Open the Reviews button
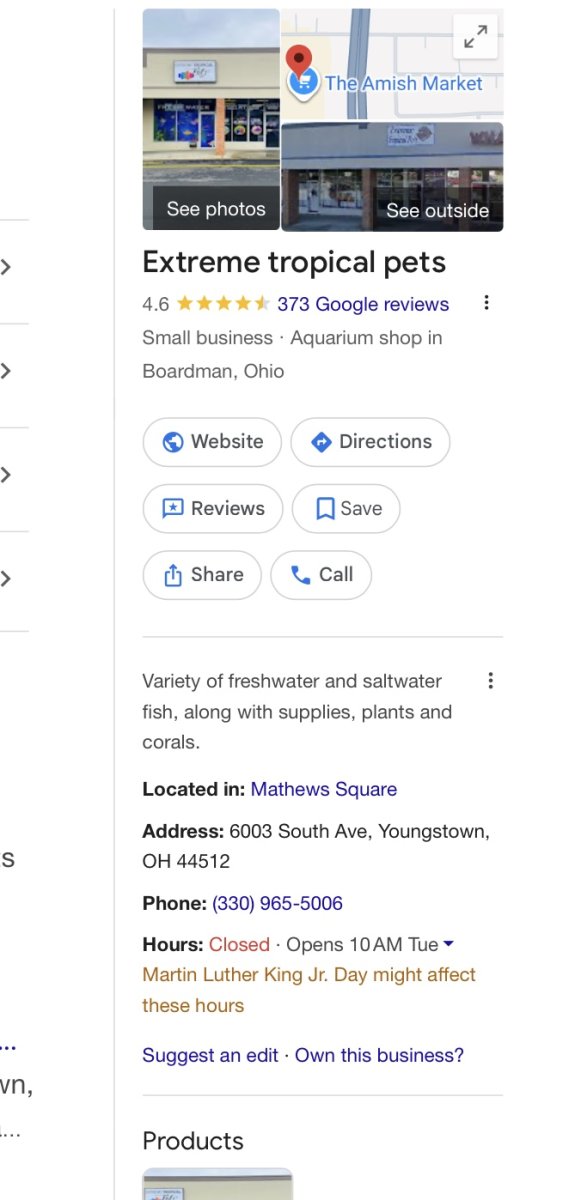575x1200 pixels. 213,508
